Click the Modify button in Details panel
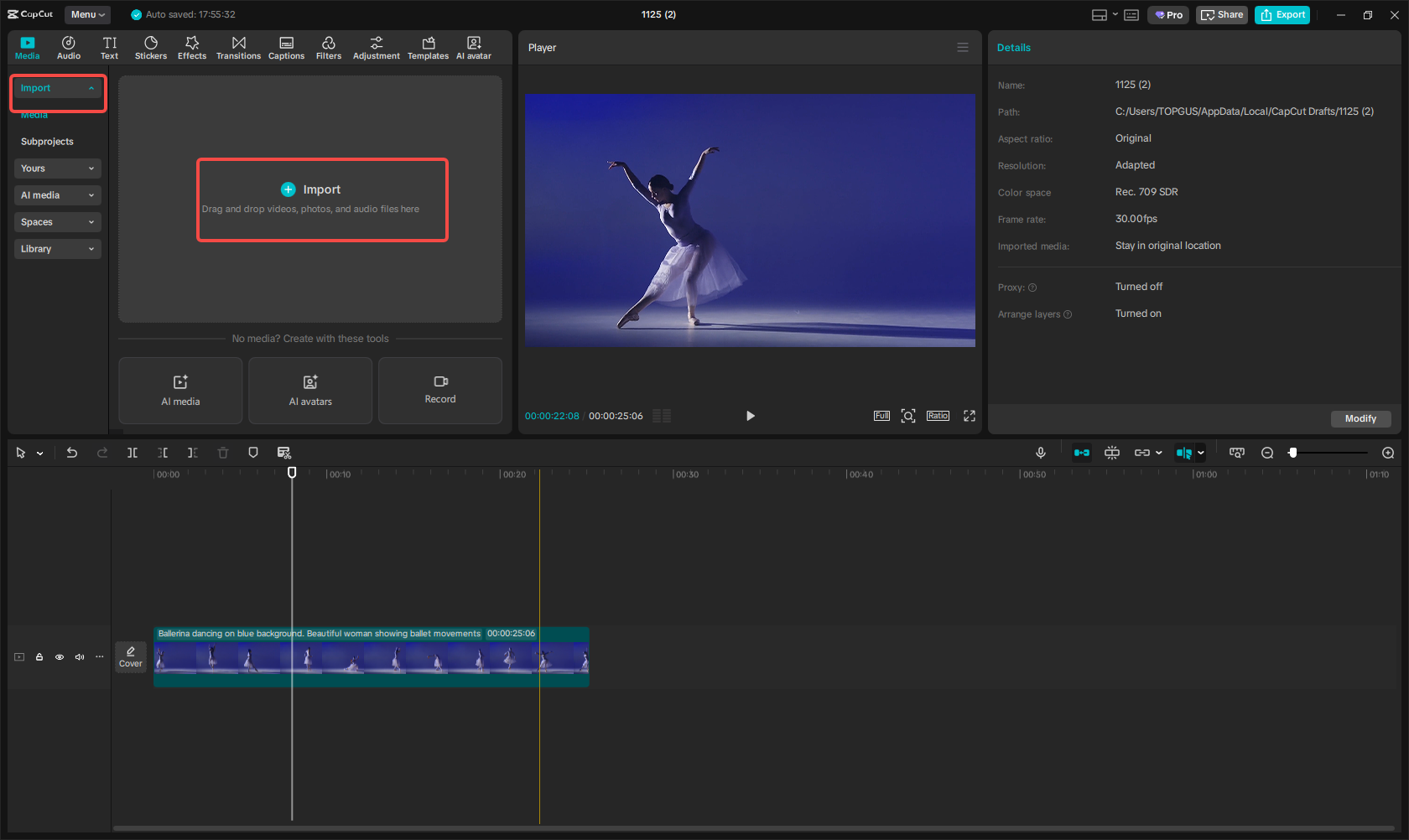Image resolution: width=1409 pixels, height=840 pixels. coord(1360,418)
